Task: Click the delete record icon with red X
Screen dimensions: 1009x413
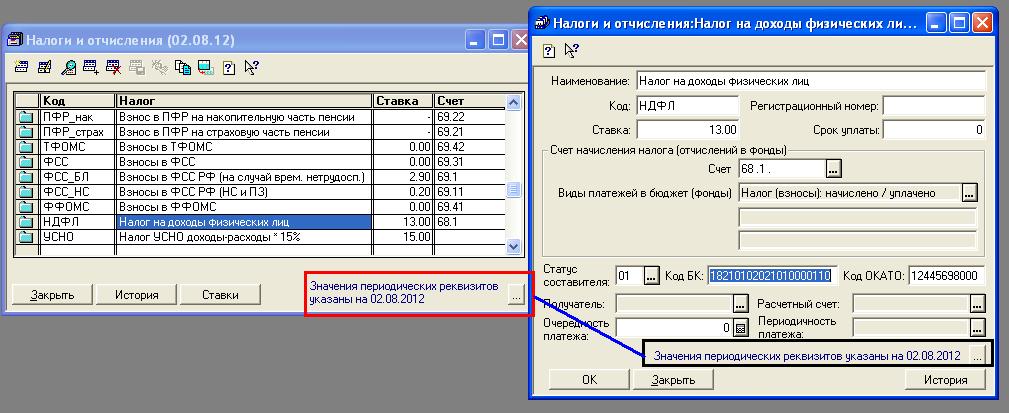Action: click(x=114, y=68)
